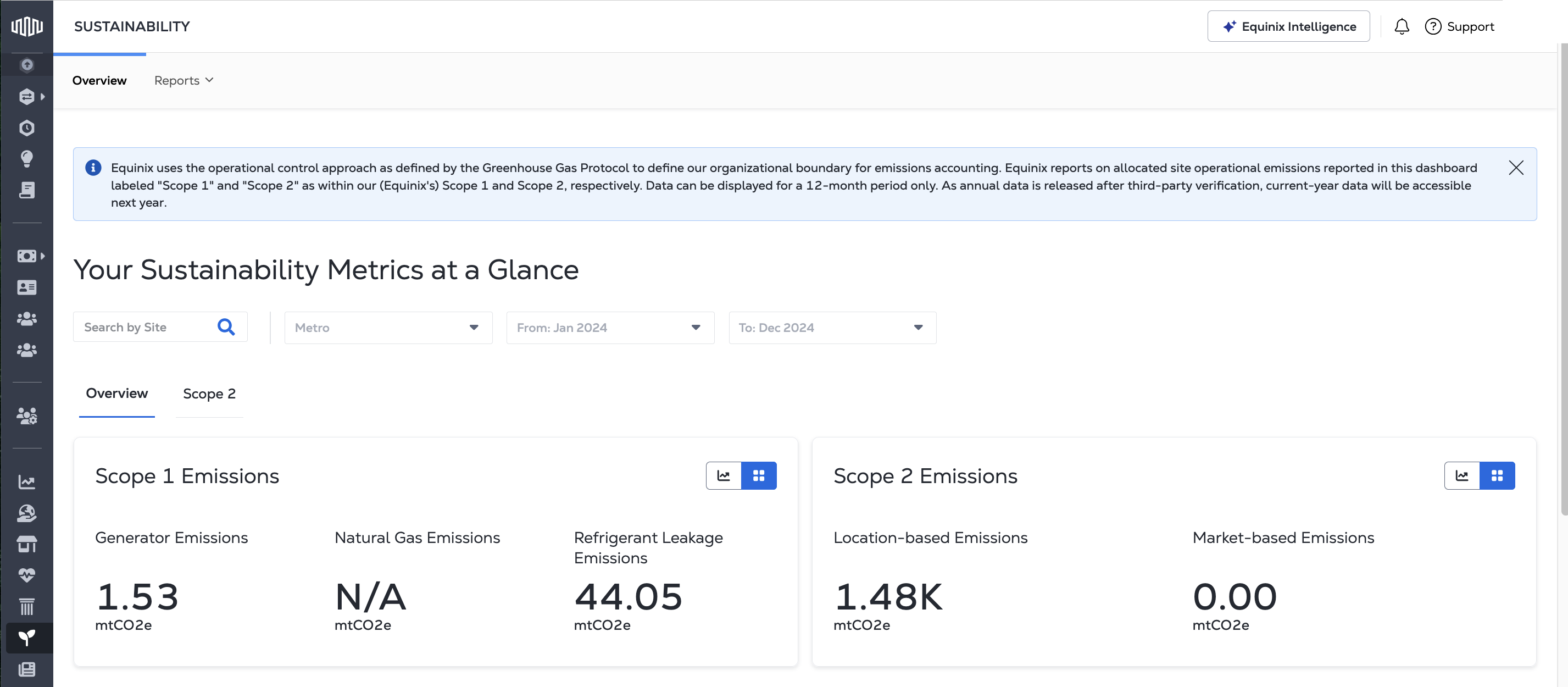The width and height of the screenshot is (1568, 687).
Task: Click the notifications bell icon
Action: point(1401,26)
